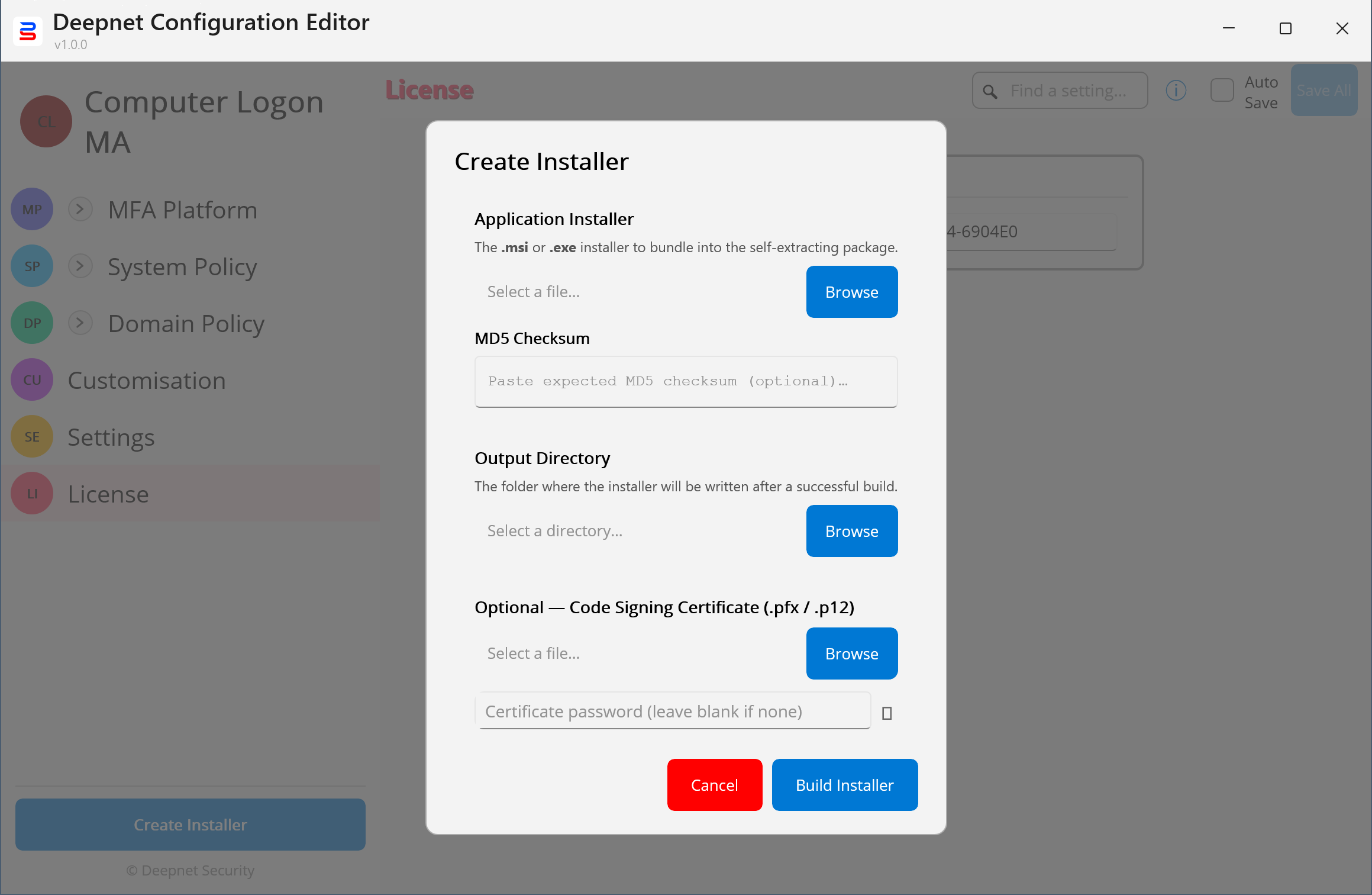This screenshot has width=1372, height=895.
Task: Toggle certificate password visibility icon
Action: coord(886,713)
